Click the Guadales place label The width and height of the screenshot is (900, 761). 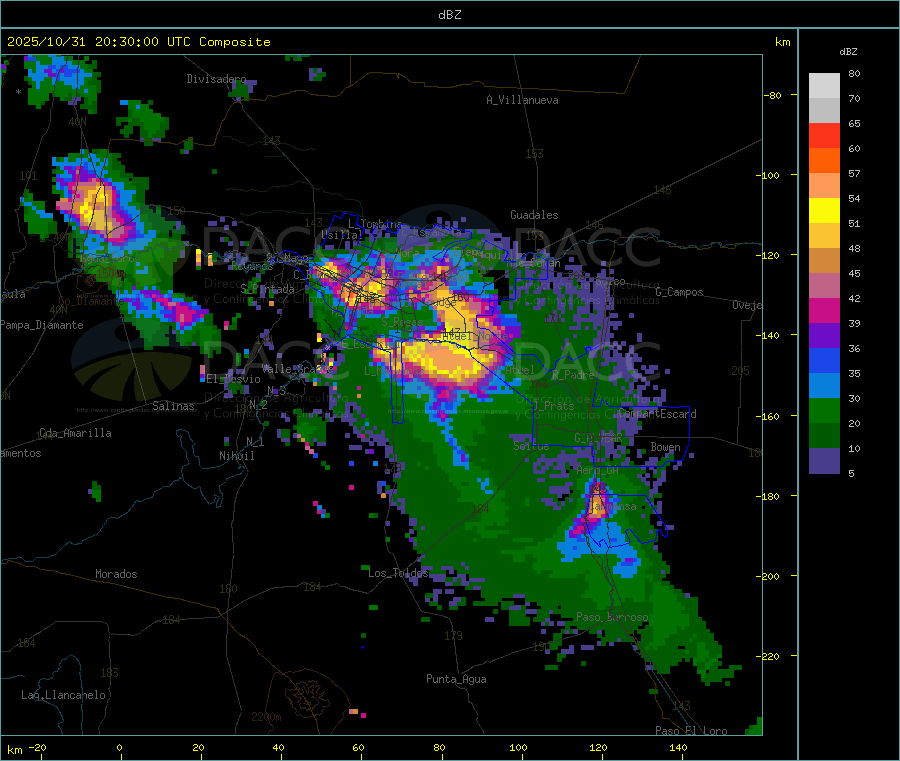pos(534,215)
